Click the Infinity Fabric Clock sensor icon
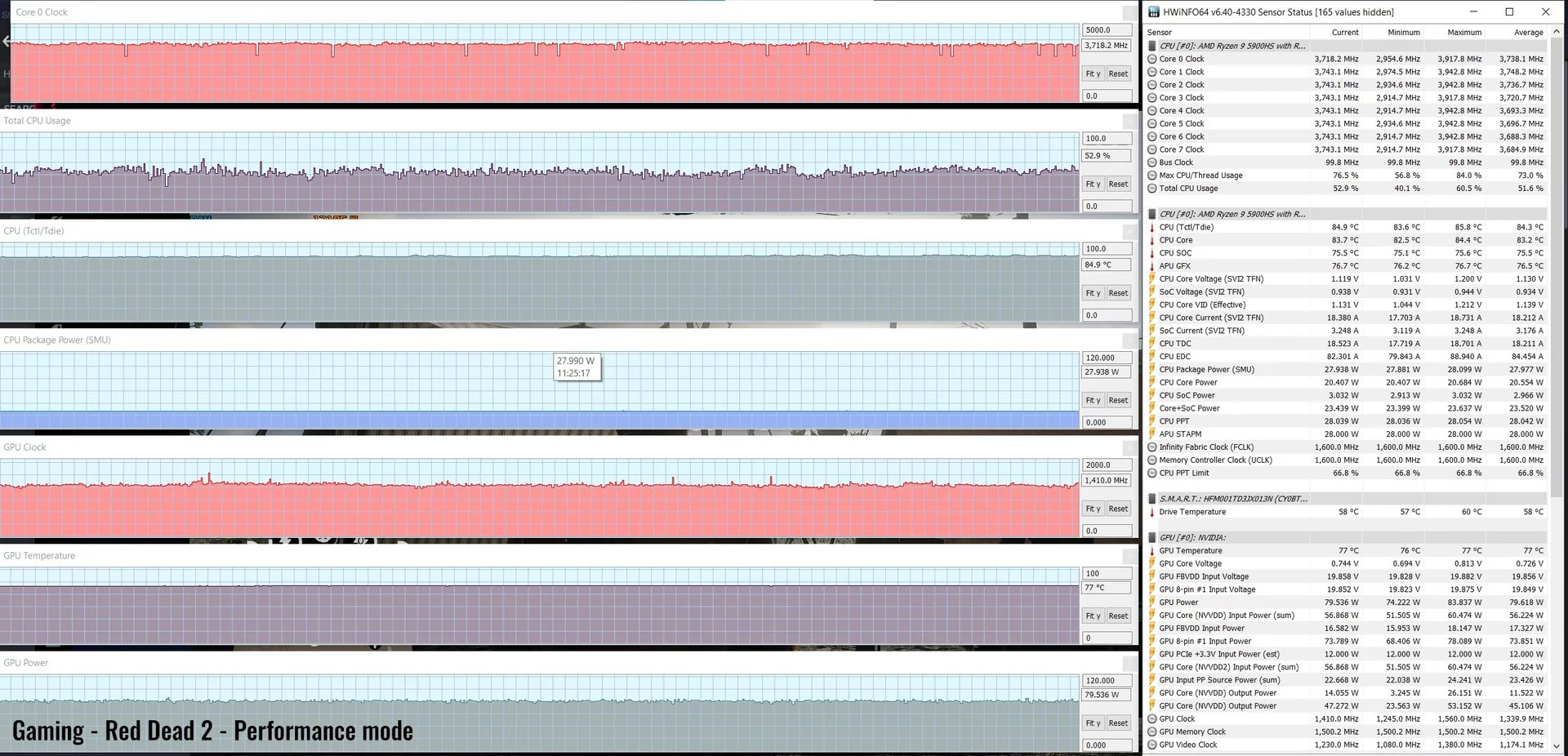Screen dimensions: 1568x756 click(1152, 447)
